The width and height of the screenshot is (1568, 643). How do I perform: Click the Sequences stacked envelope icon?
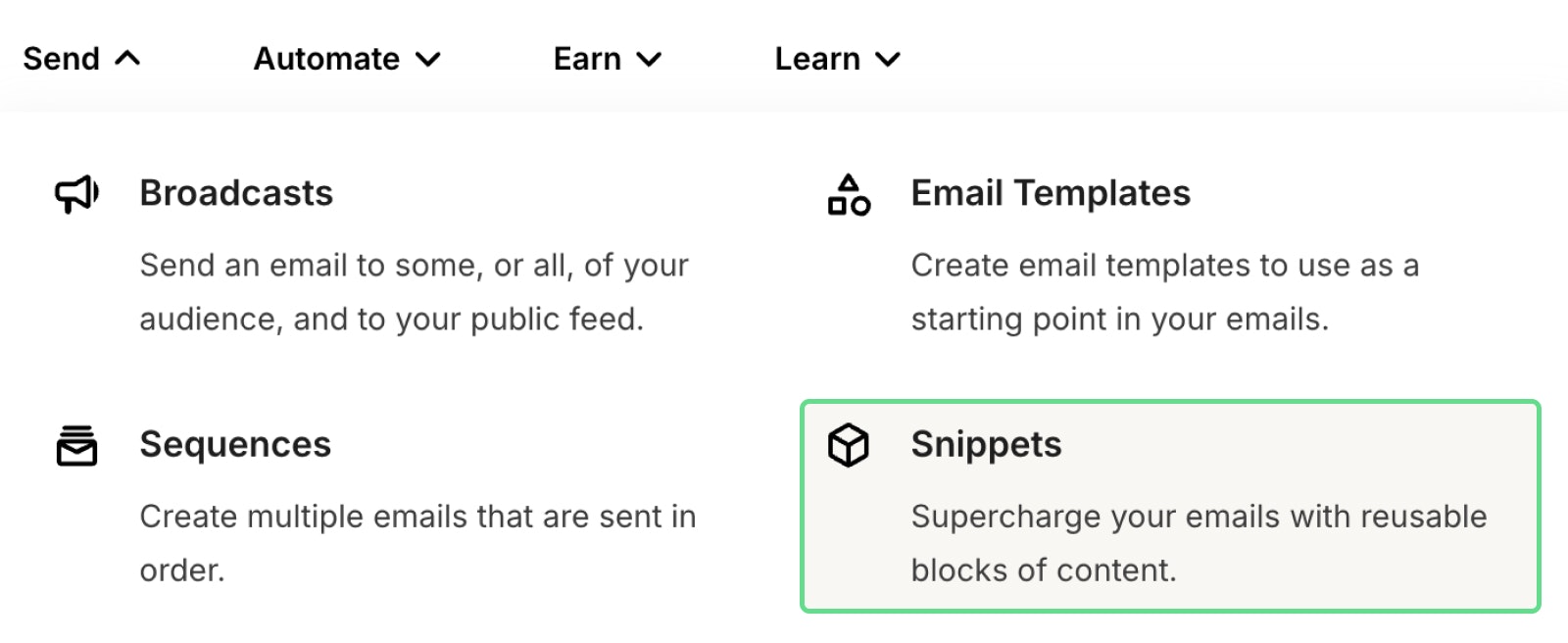(76, 445)
